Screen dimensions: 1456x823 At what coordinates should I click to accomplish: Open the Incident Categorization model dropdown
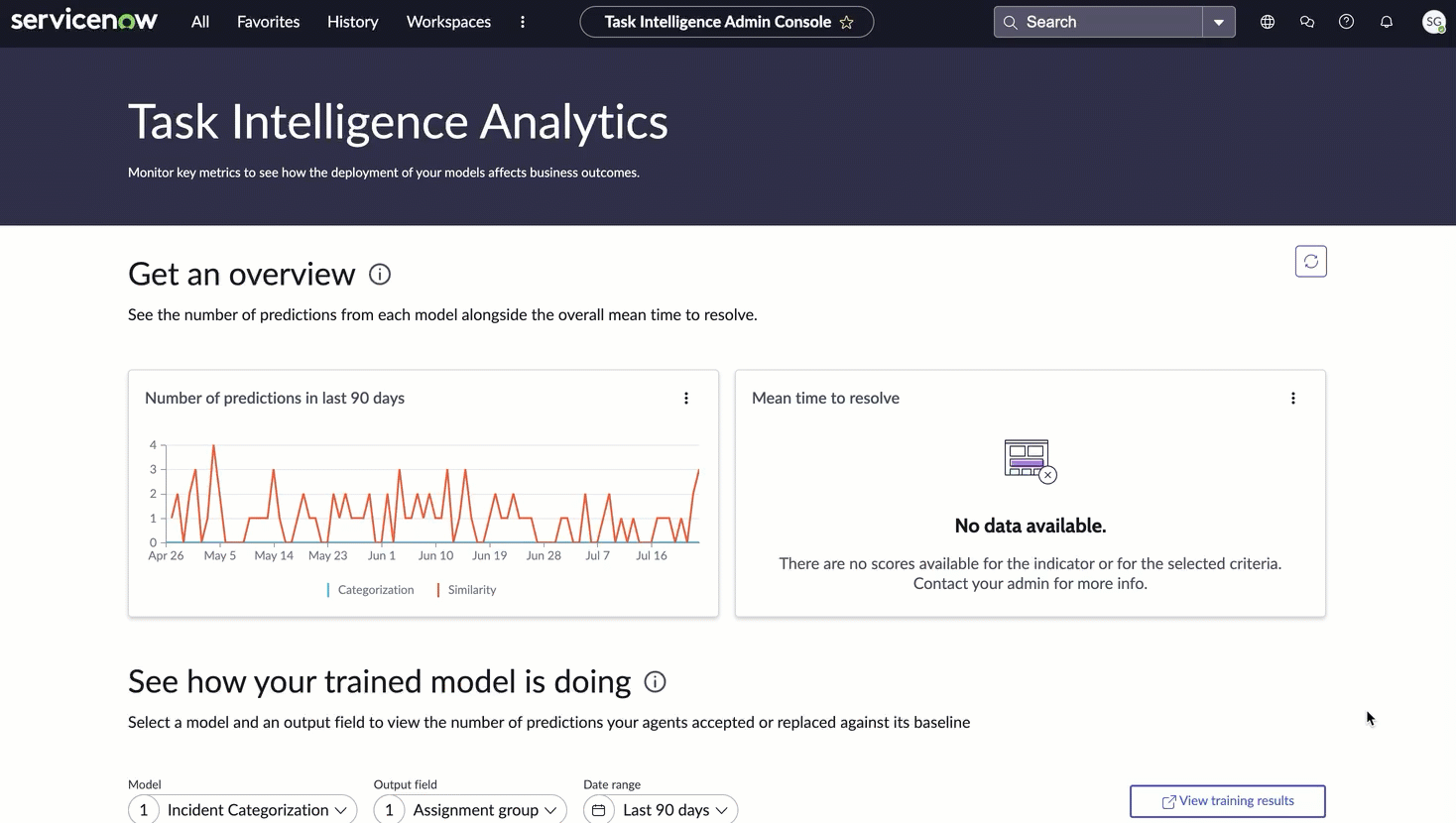click(243, 810)
